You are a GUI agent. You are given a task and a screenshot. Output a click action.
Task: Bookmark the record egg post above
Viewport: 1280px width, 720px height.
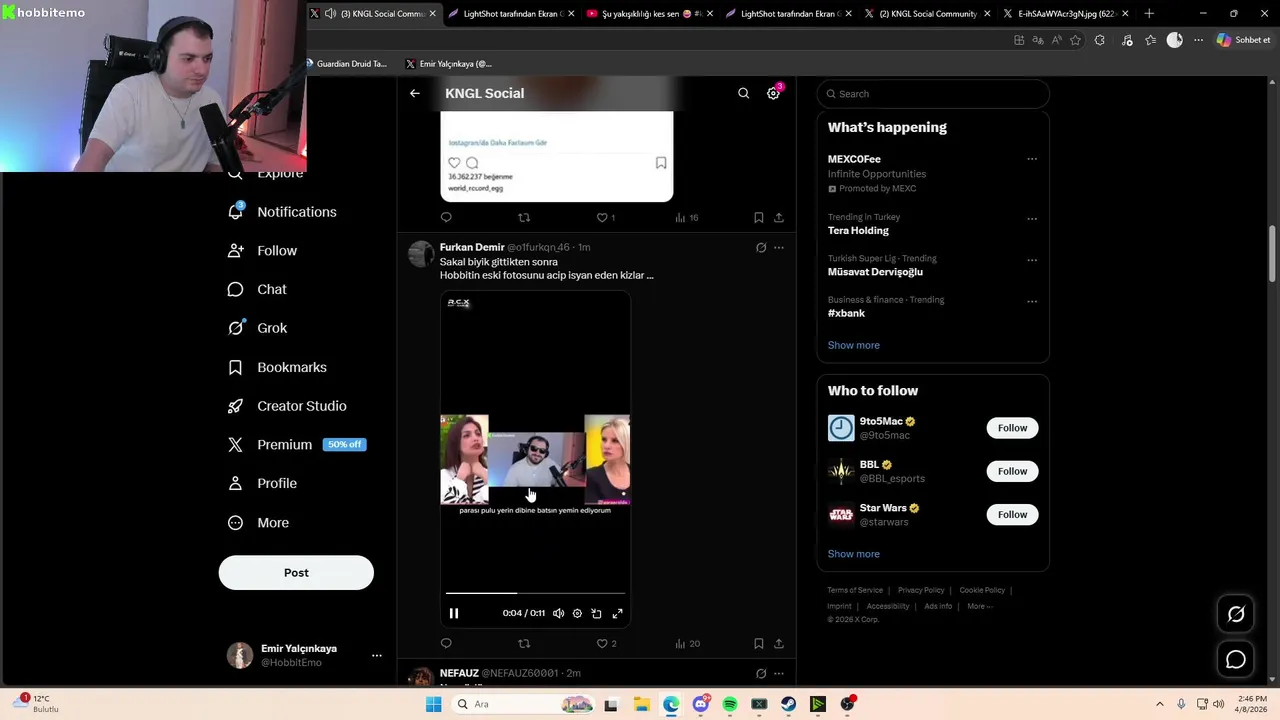click(x=758, y=217)
